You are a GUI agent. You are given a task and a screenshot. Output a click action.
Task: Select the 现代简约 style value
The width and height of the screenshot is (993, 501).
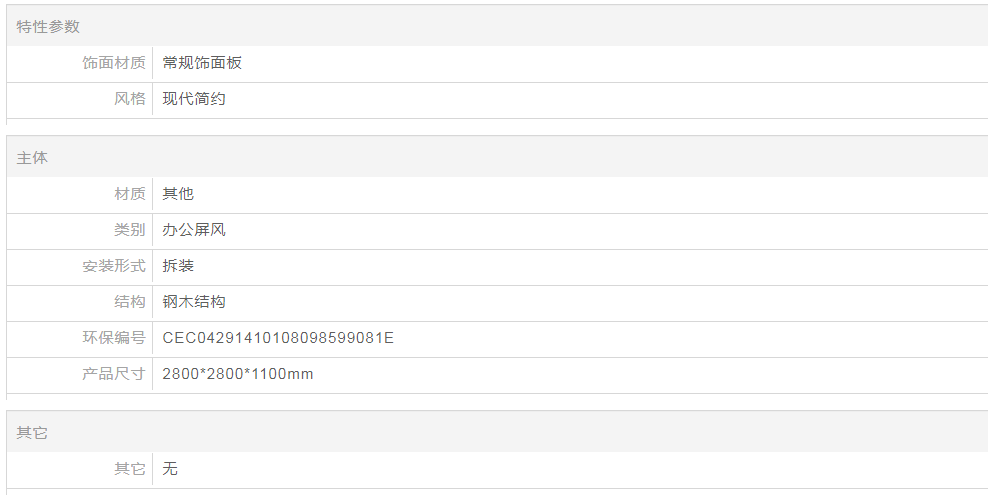tap(194, 99)
